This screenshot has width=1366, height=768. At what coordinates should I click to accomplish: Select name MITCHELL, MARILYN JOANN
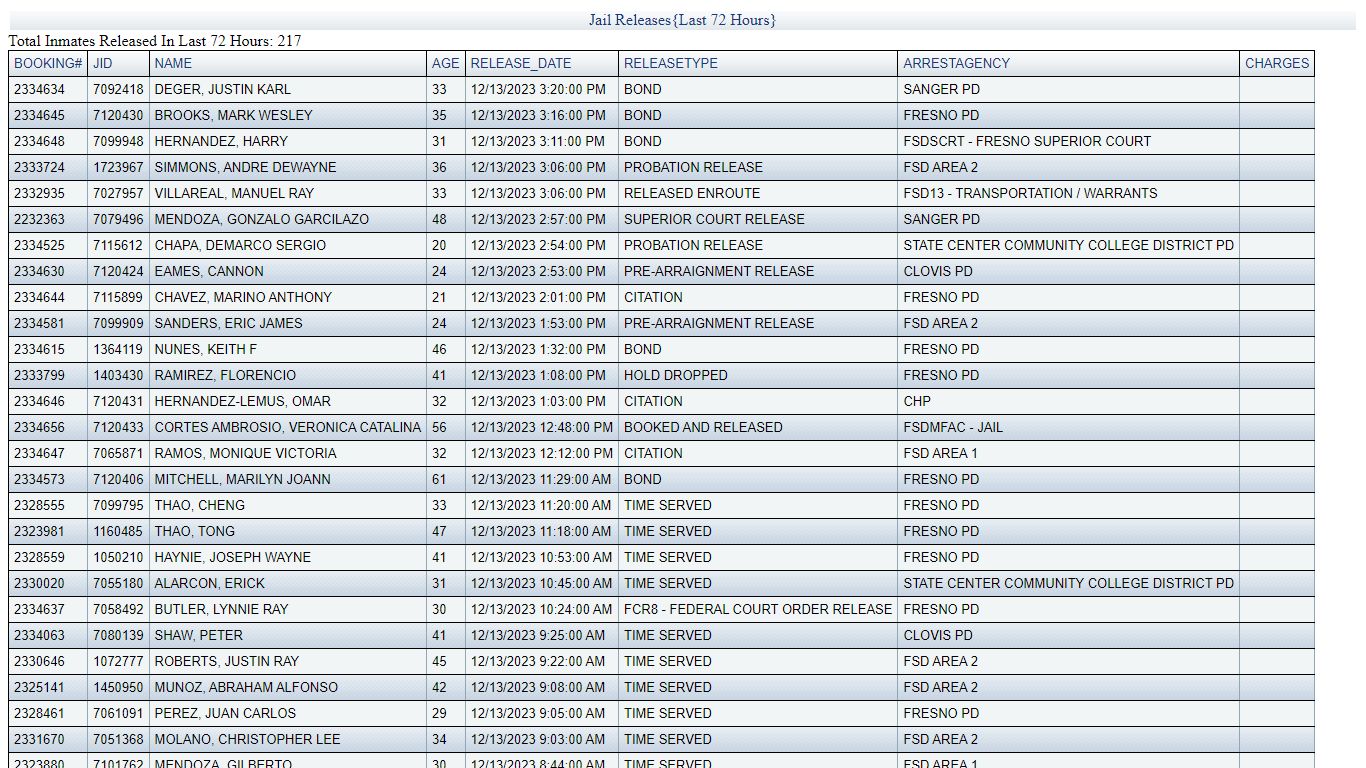(x=242, y=479)
